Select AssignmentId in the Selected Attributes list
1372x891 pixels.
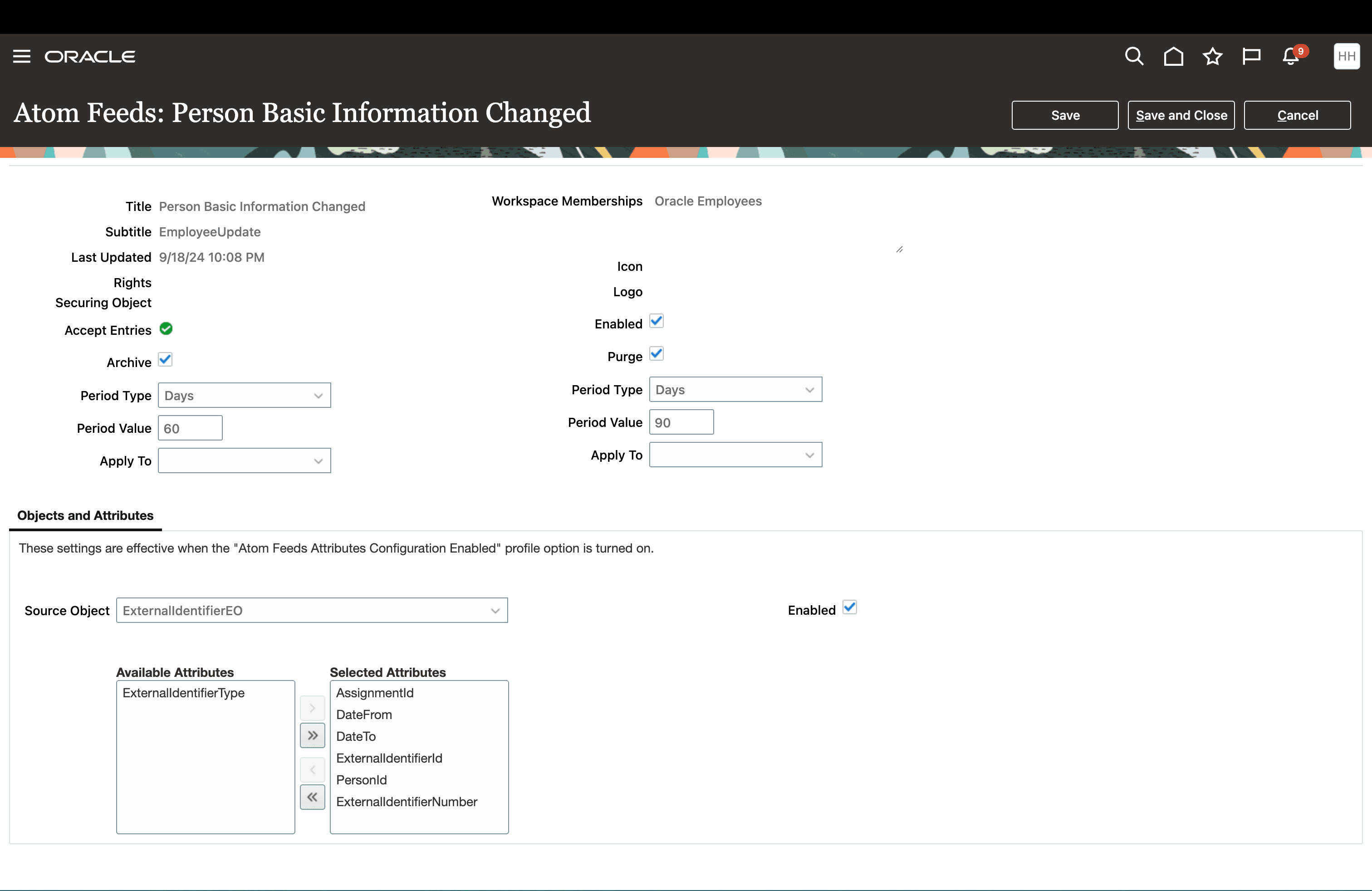tap(374, 693)
